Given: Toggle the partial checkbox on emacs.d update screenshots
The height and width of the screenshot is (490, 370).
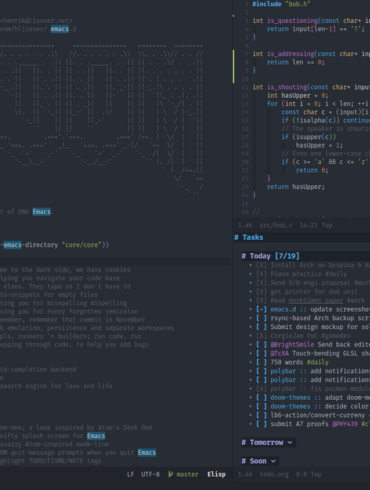Looking at the screenshot, I should 262,309.
